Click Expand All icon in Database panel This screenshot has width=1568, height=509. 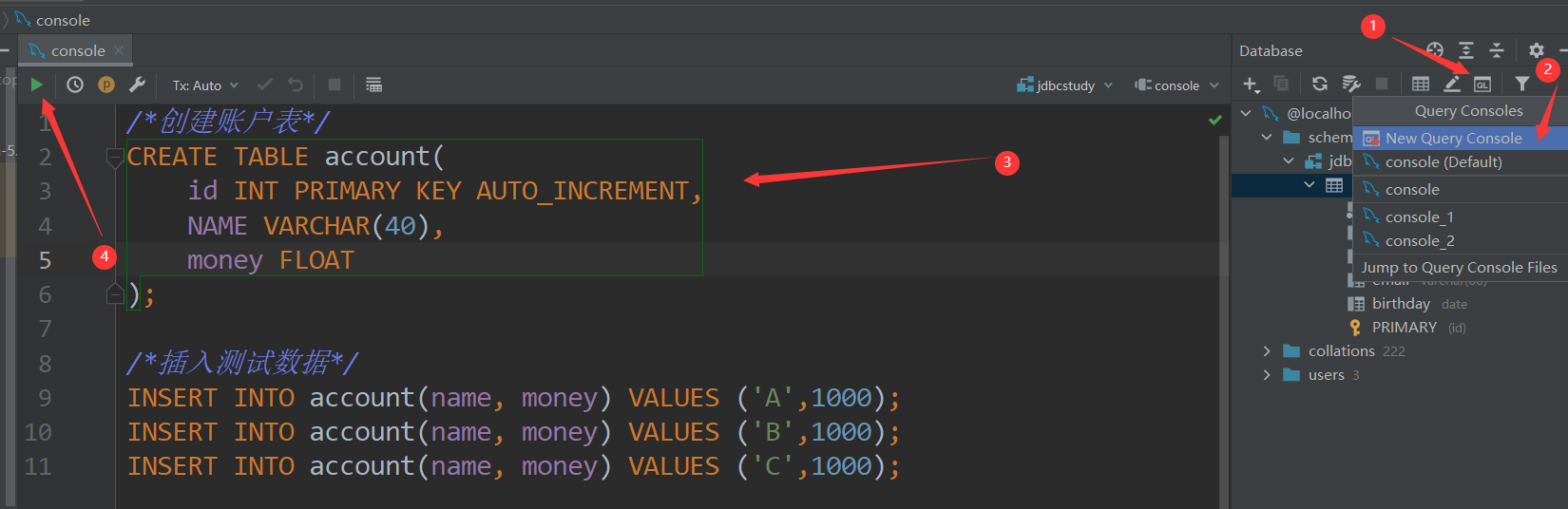[1466, 50]
